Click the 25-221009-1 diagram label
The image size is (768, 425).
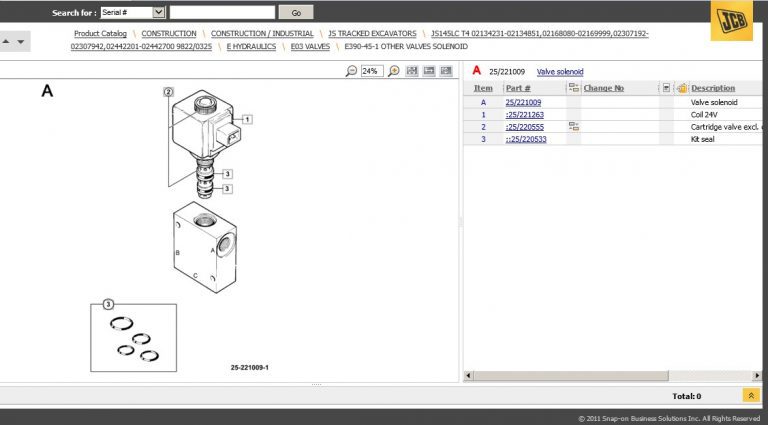tap(250, 367)
